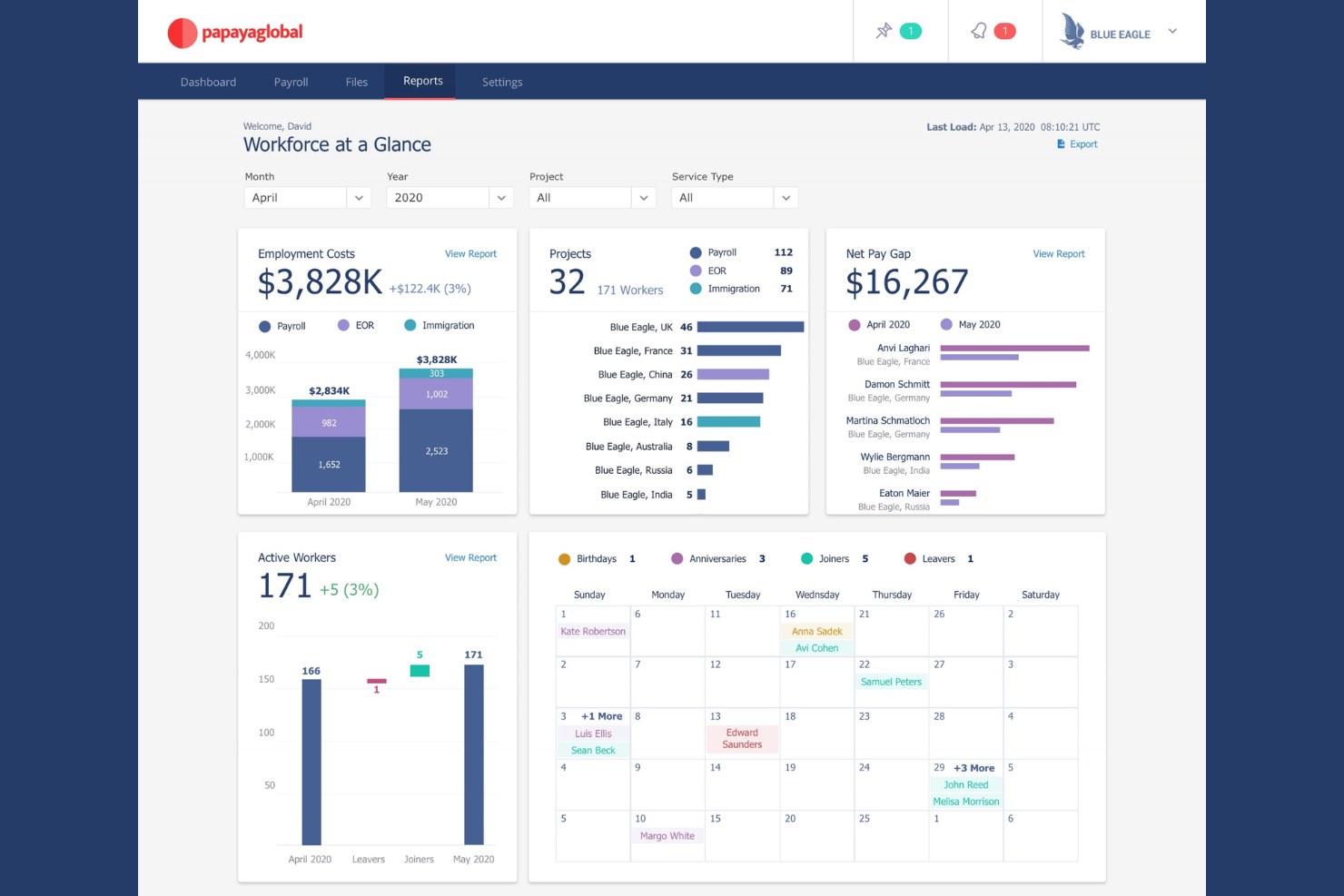1344x896 pixels.
Task: Select the May 2020 payroll segment 2,523
Action: (x=436, y=450)
